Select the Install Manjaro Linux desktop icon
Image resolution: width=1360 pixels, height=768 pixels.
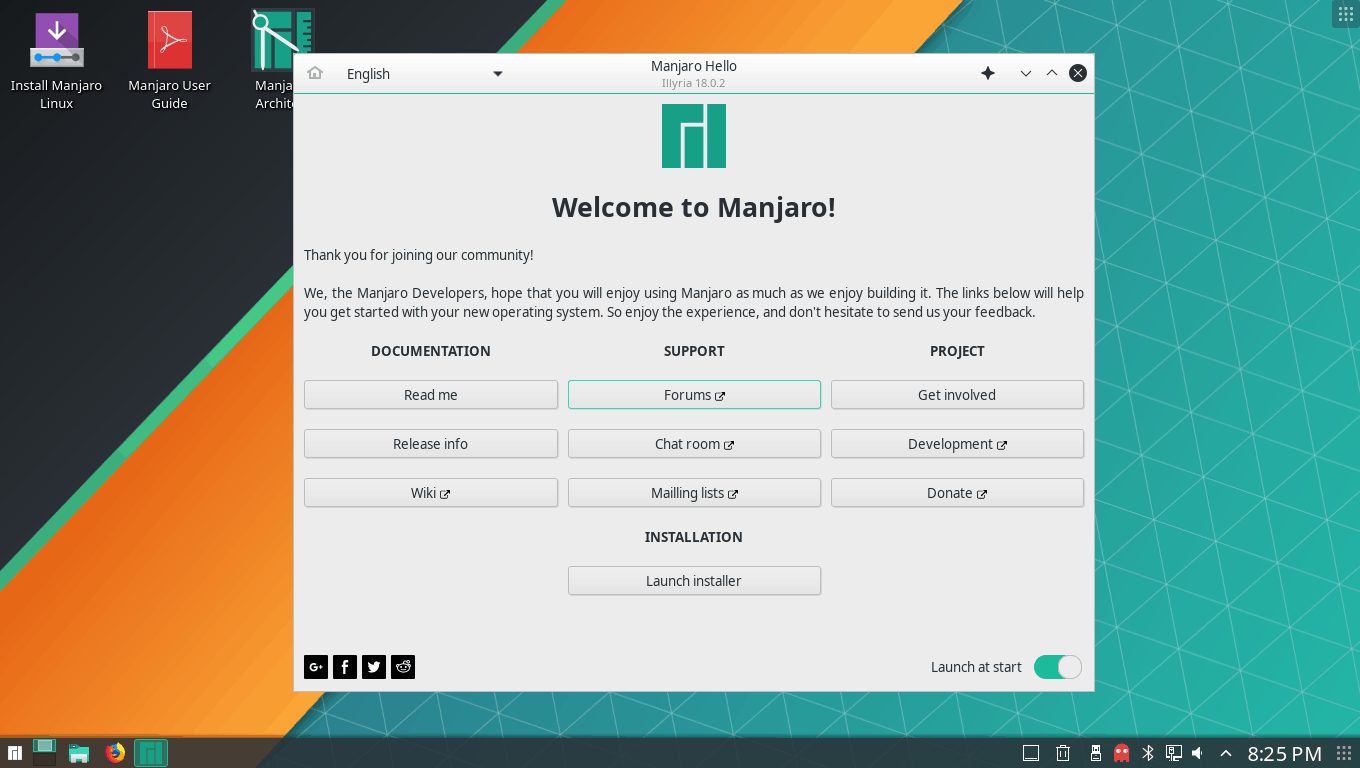point(56,60)
